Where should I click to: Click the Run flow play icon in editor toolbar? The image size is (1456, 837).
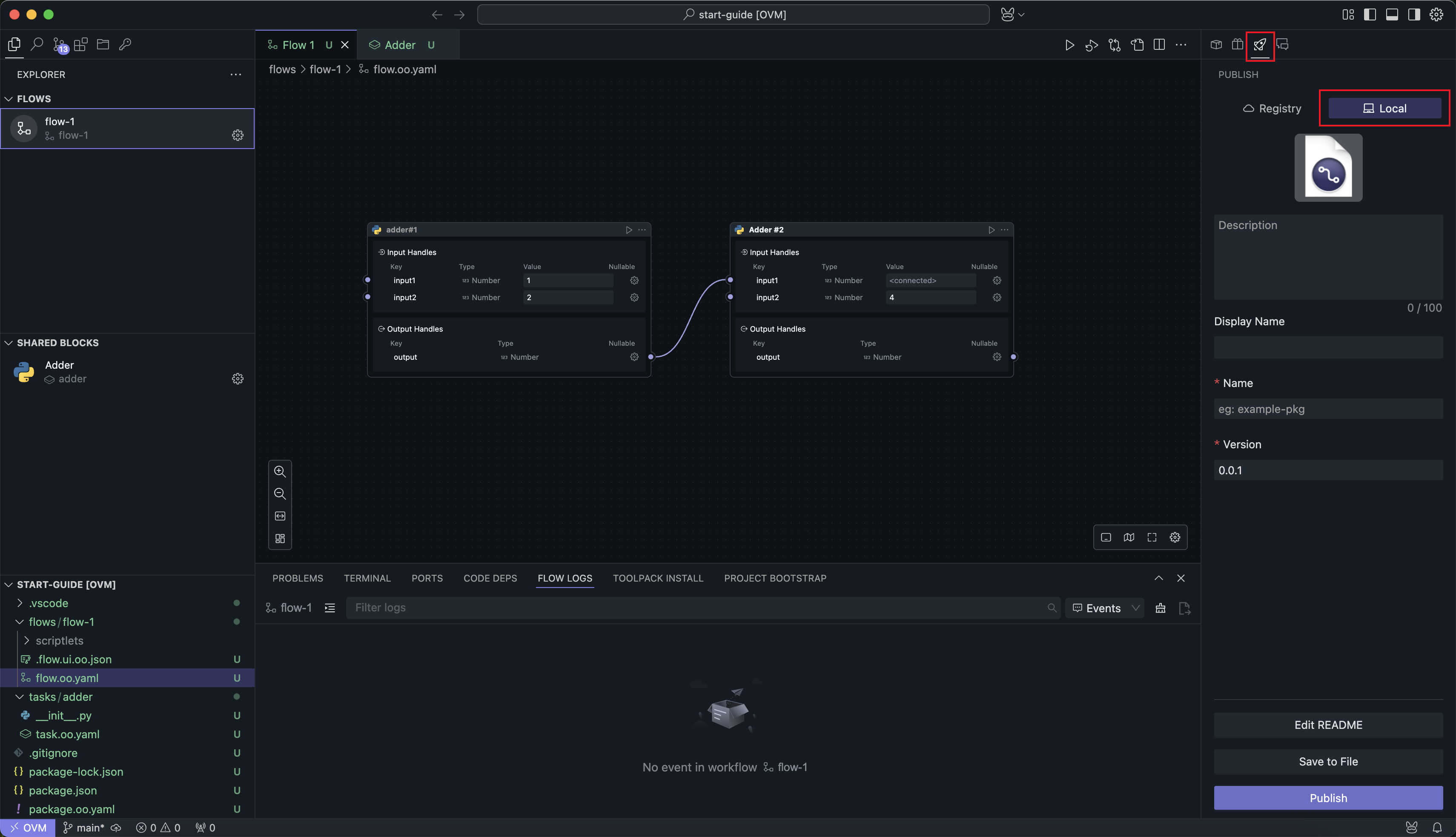click(1069, 45)
